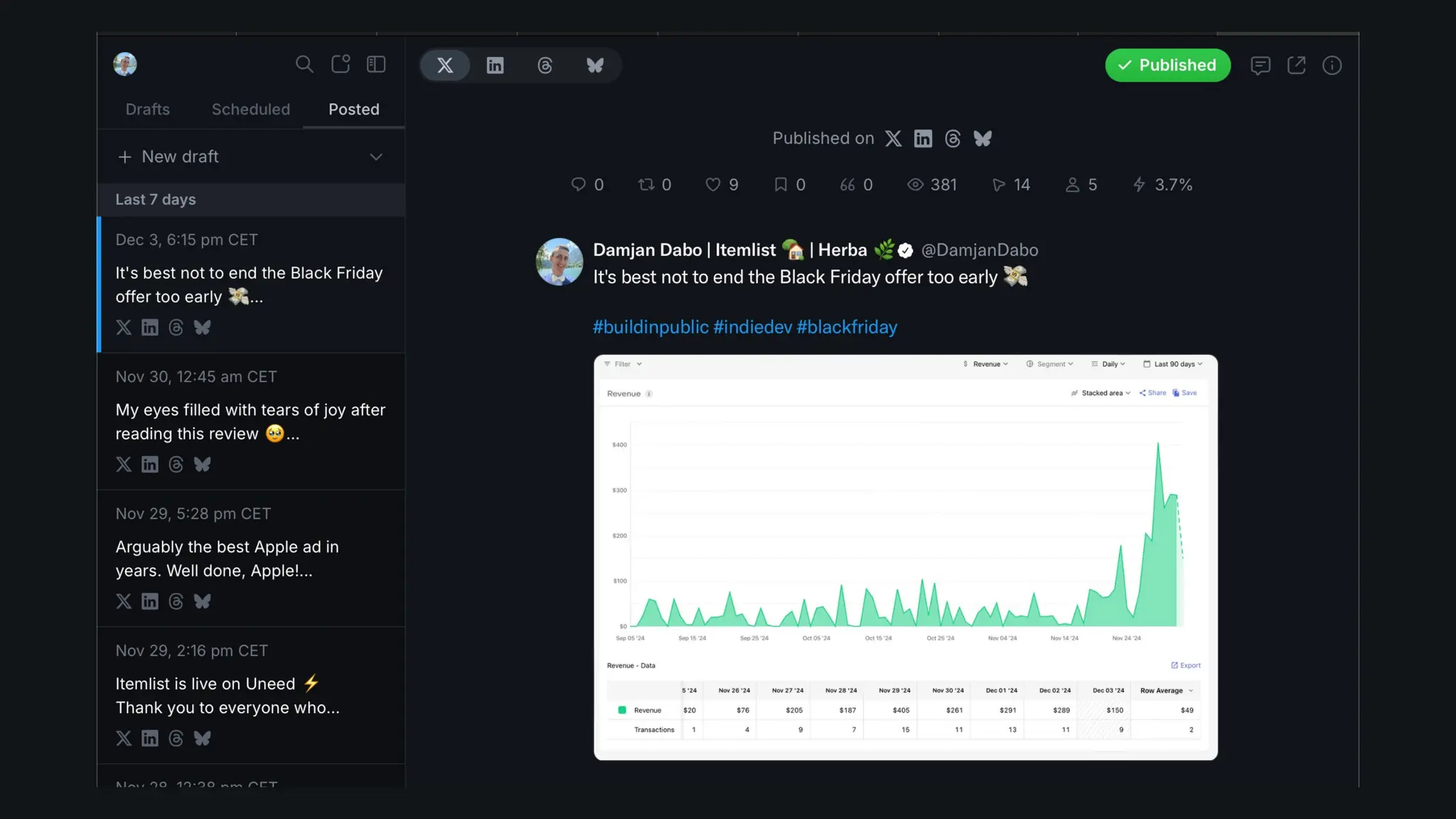Switch preview to the LinkedIn platform
This screenshot has width=1456, height=819.
[495, 65]
